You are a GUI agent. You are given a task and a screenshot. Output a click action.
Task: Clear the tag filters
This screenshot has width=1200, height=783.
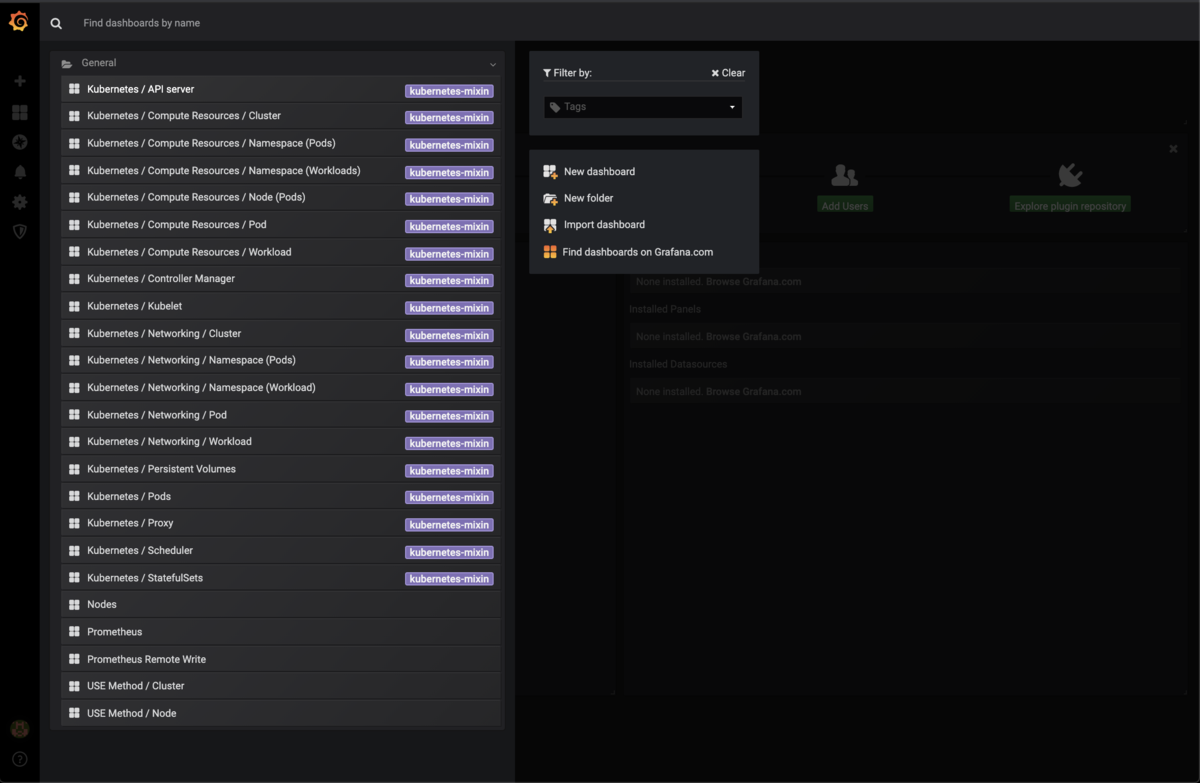click(x=728, y=73)
